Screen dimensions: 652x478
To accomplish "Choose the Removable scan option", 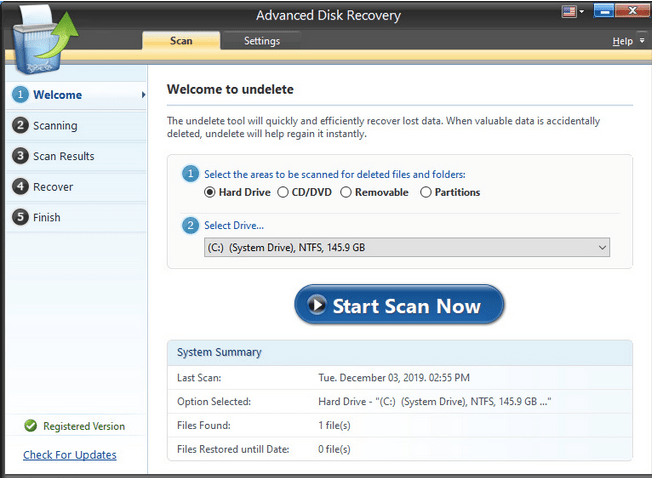I will (x=346, y=192).
